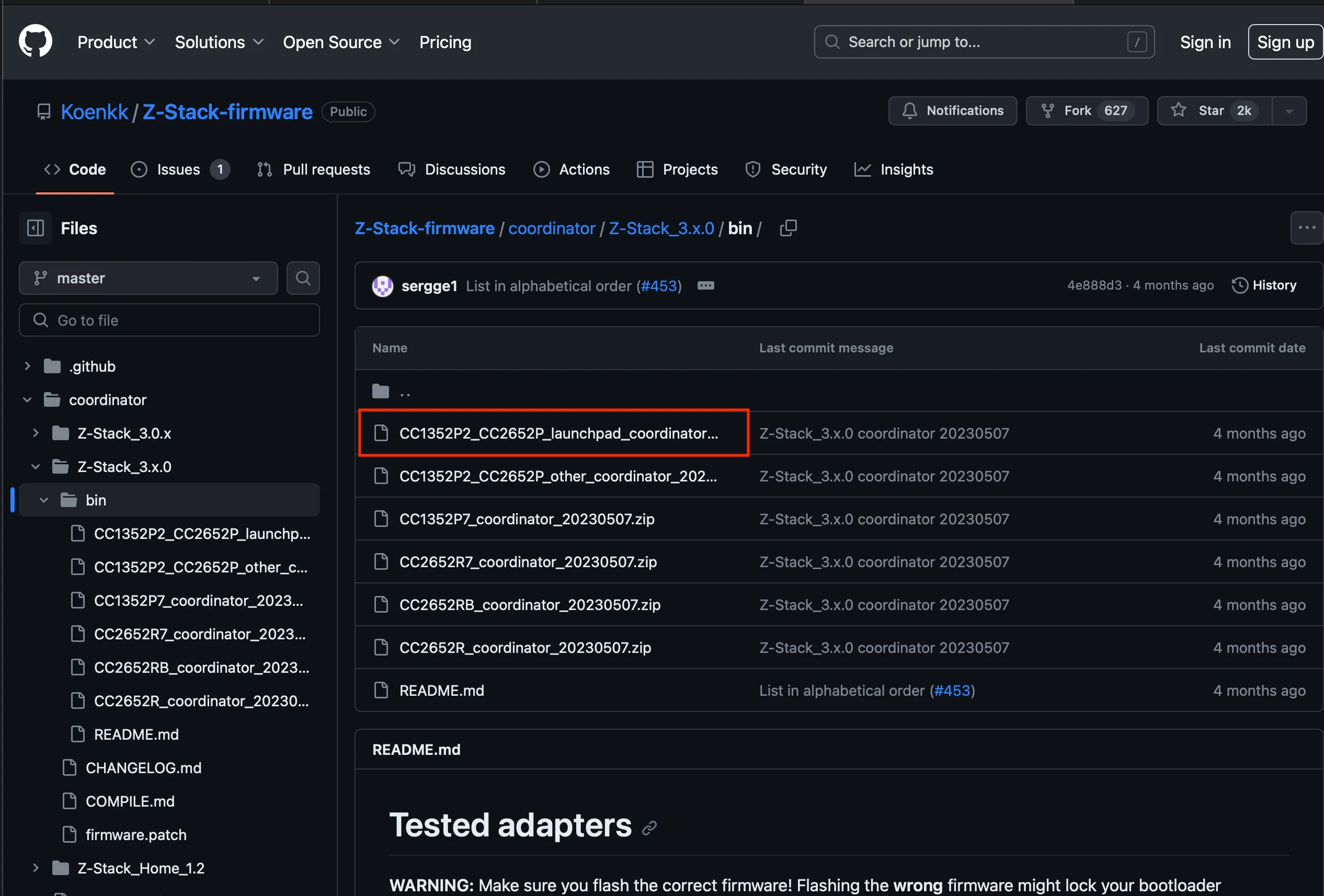Image resolution: width=1324 pixels, height=896 pixels.
Task: Click sergge1's avatar image
Action: (x=382, y=286)
